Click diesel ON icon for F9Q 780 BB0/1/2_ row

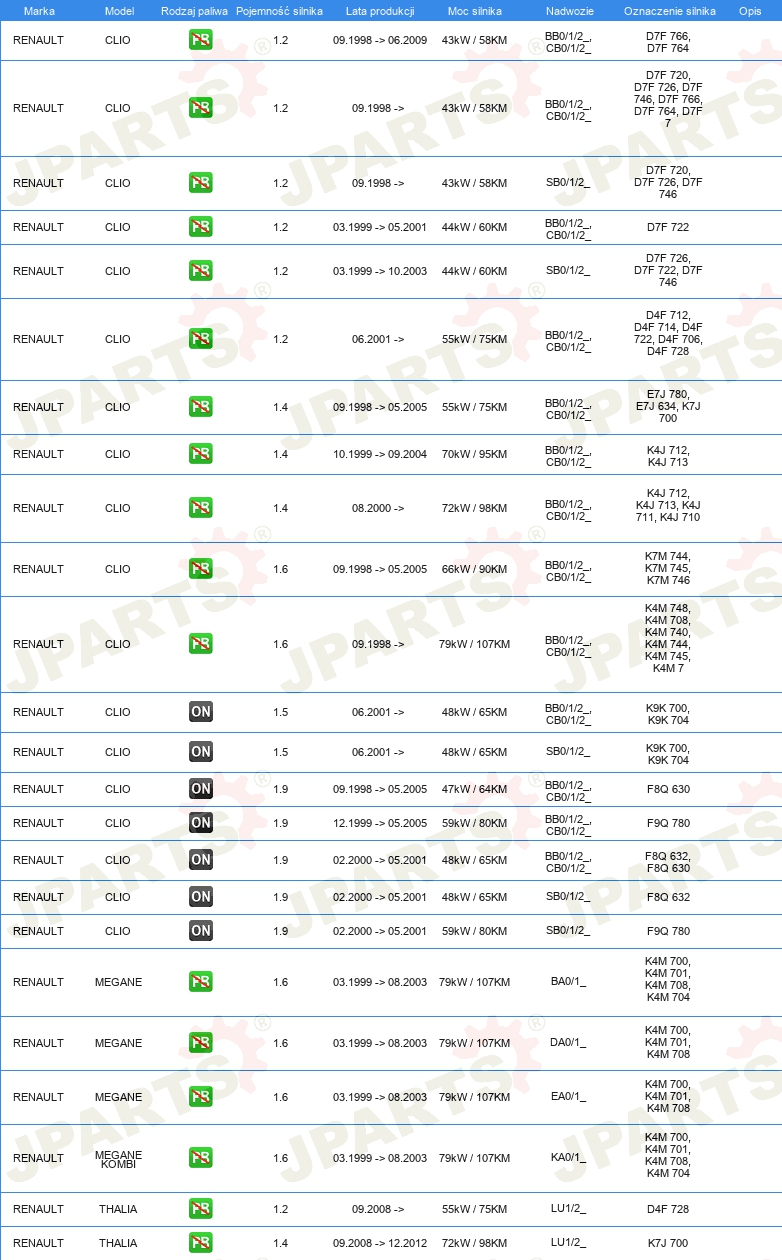[200, 823]
